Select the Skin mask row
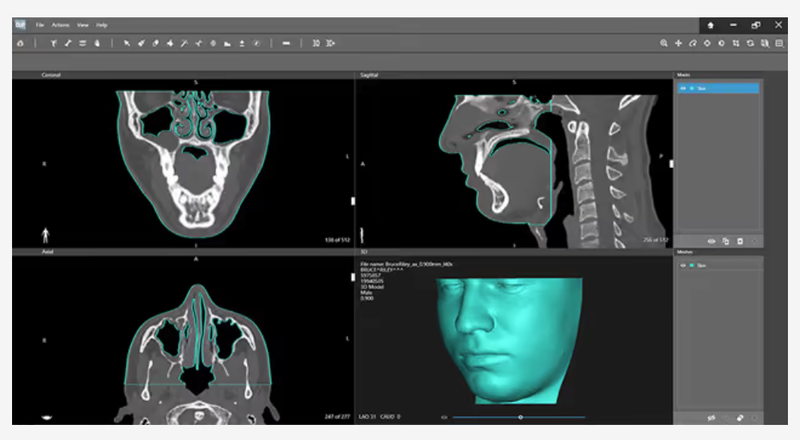This screenshot has width=800, height=440. [x=718, y=88]
